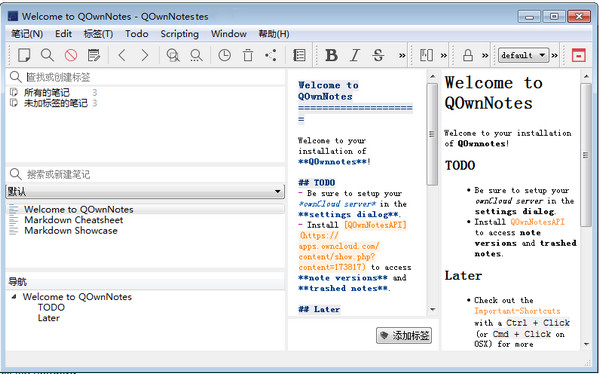Expand the formatting toolbar overflow chevron

pos(402,56)
